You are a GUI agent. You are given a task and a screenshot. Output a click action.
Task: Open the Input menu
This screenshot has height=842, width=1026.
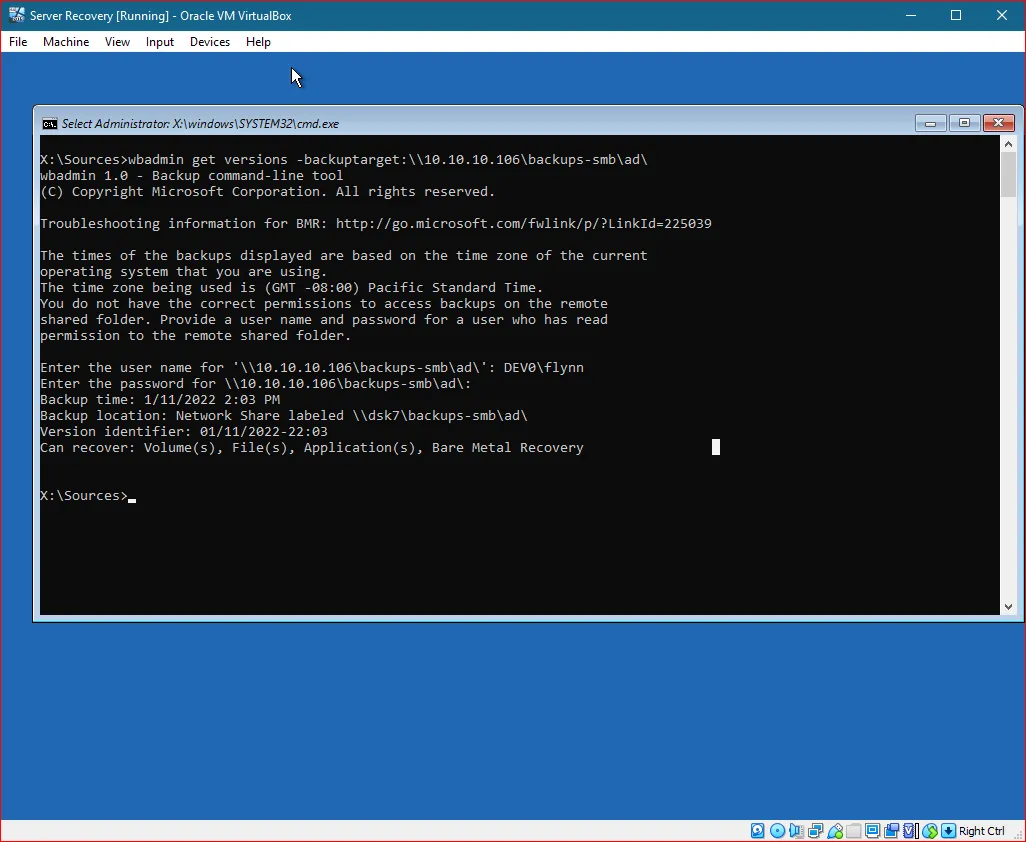coord(159,42)
